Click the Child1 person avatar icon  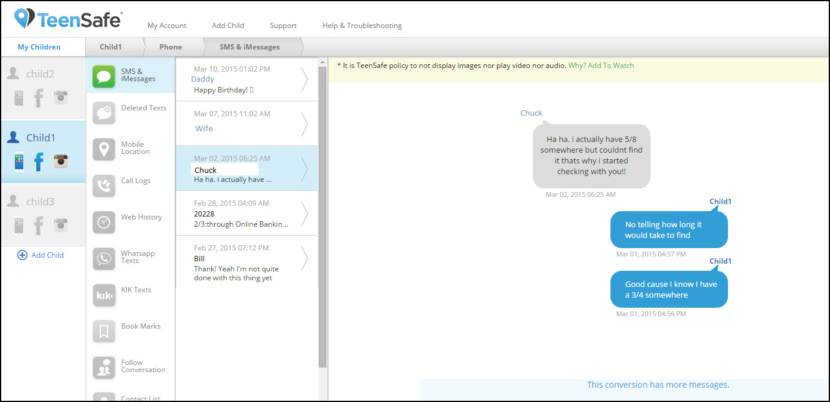(13, 137)
